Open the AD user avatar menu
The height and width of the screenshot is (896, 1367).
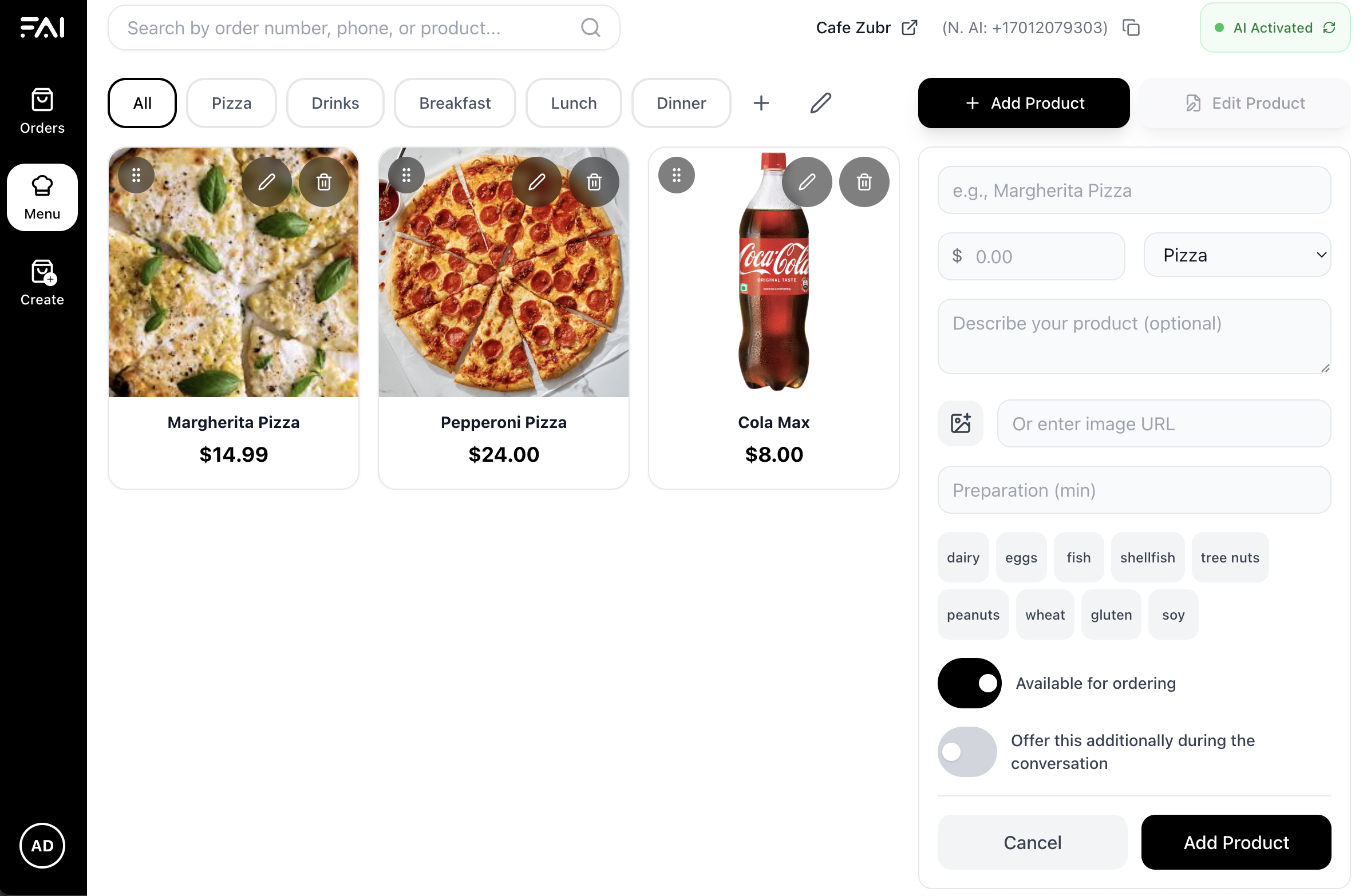42,846
